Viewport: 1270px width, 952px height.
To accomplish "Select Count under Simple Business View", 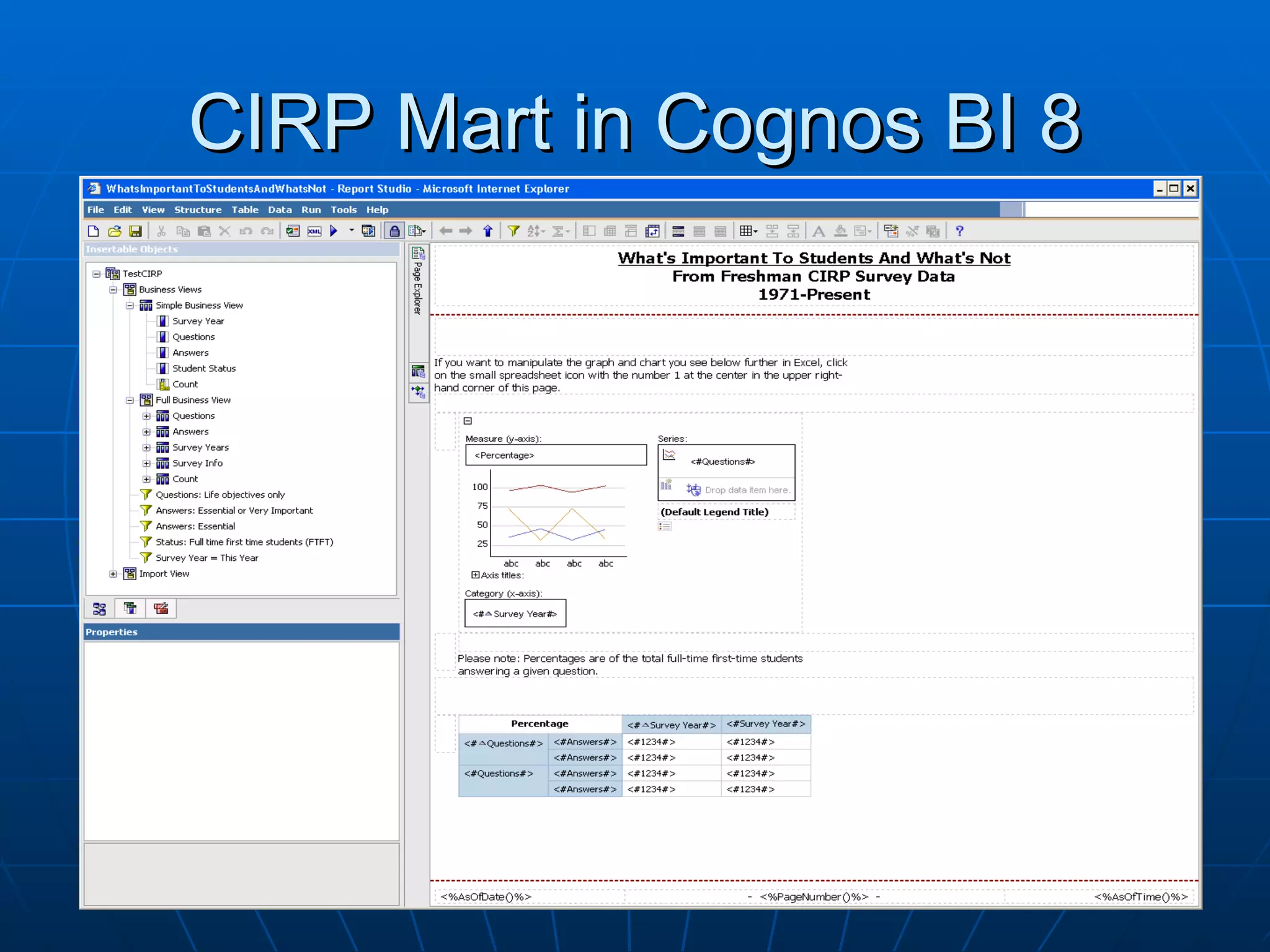I will [185, 384].
